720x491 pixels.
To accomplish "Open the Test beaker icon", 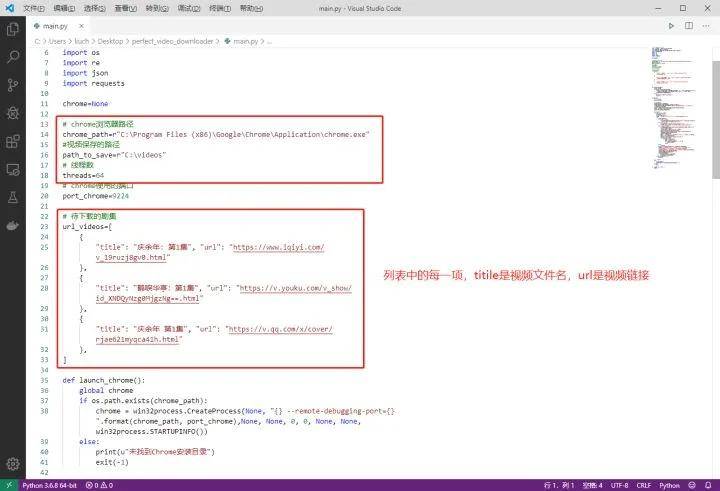I will [x=13, y=197].
